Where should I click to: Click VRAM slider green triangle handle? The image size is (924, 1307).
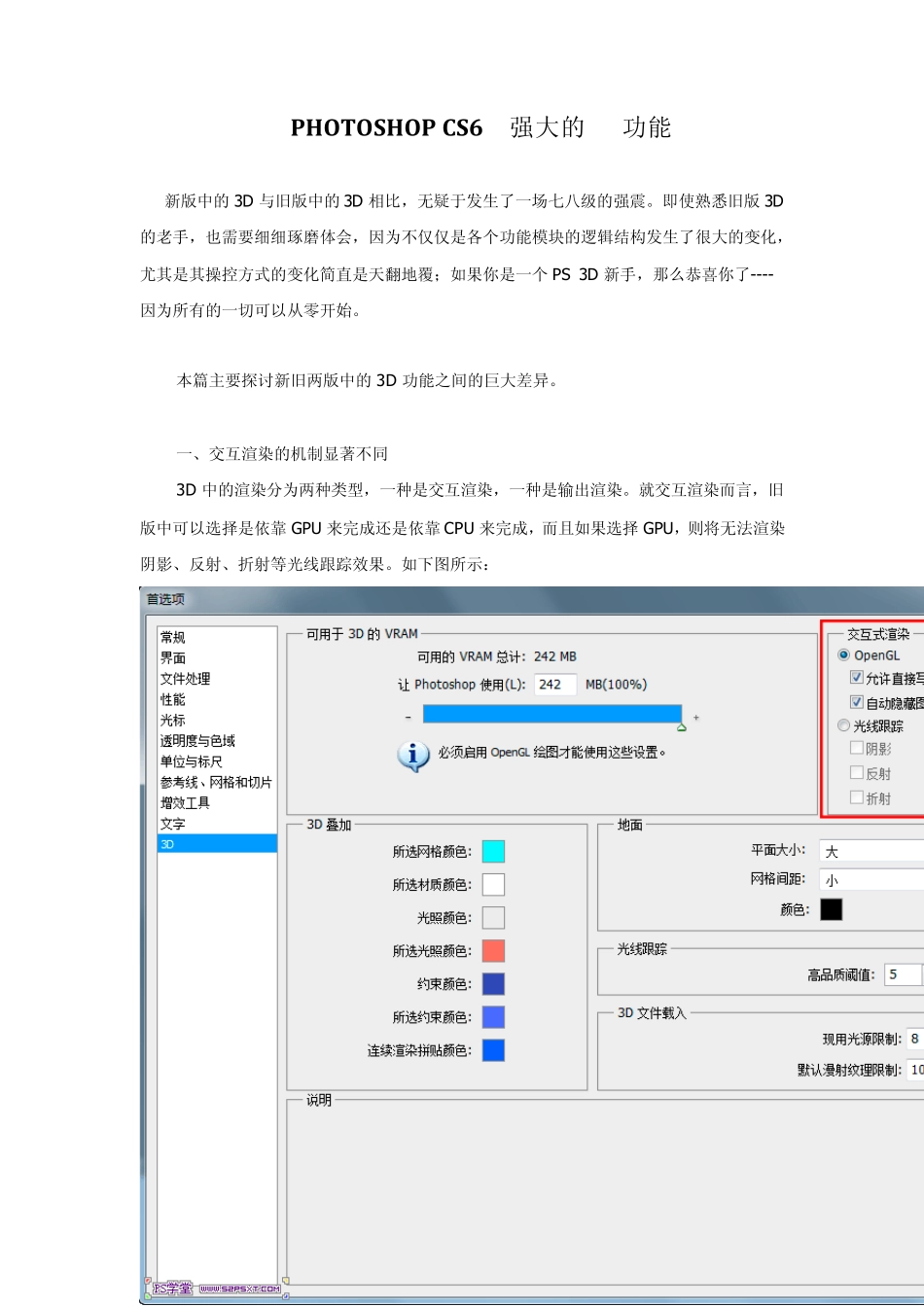point(682,726)
